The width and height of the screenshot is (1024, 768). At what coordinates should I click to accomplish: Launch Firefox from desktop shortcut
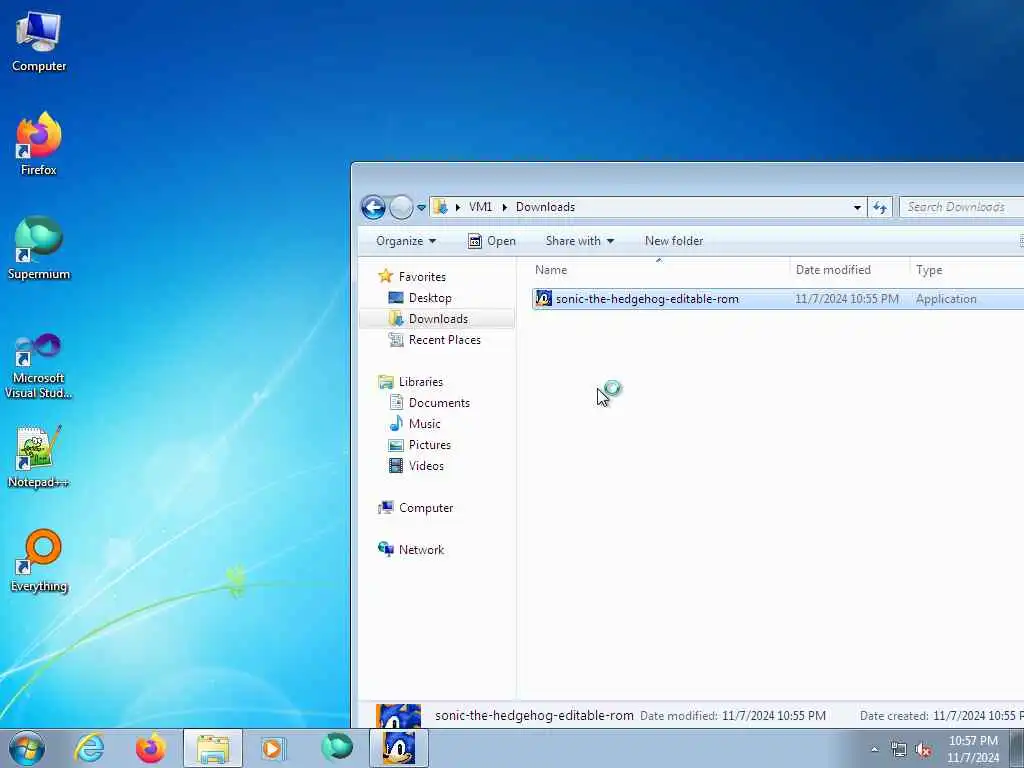pyautogui.click(x=39, y=144)
